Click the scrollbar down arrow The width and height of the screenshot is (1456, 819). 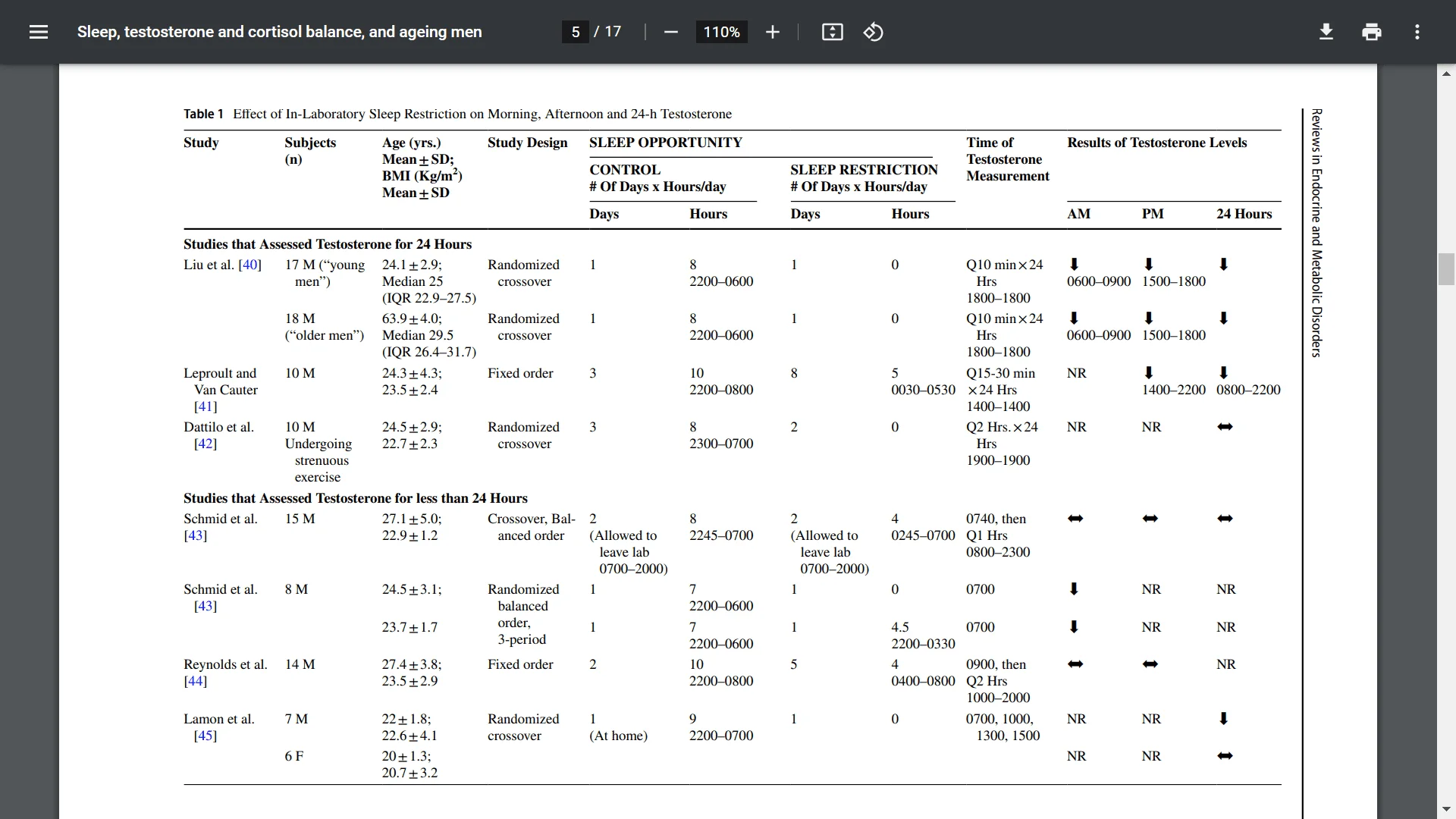pyautogui.click(x=1446, y=809)
